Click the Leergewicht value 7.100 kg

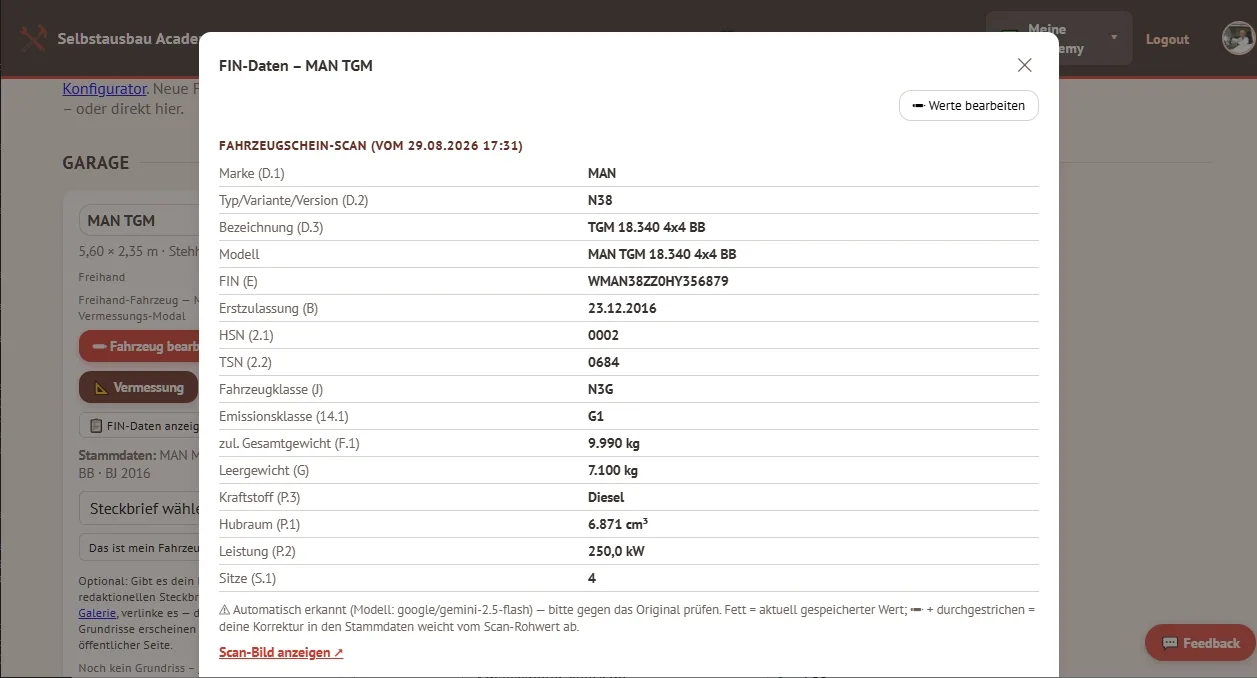613,470
